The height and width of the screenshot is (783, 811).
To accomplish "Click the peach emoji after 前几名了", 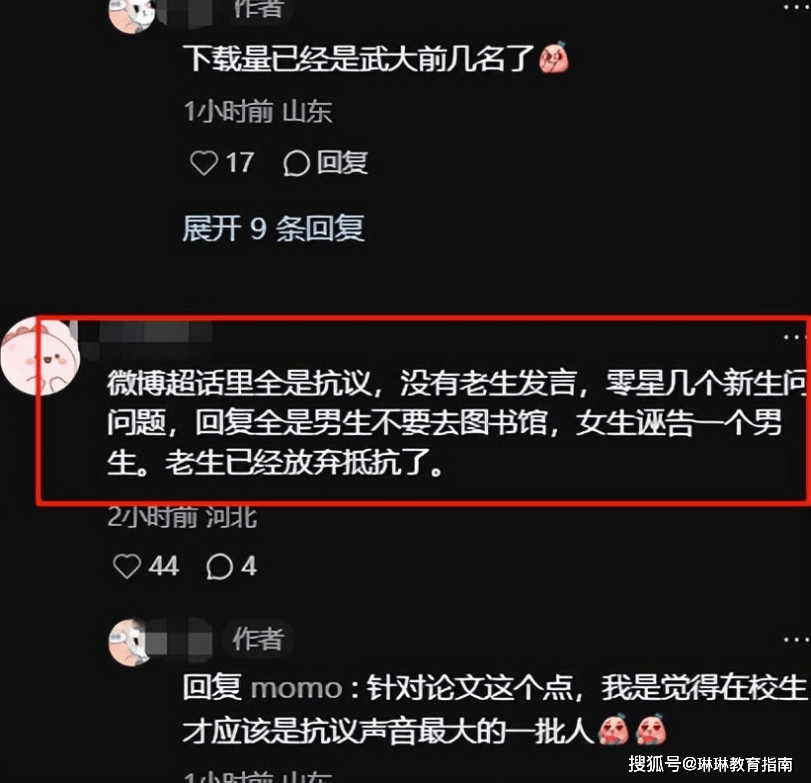I will click(554, 57).
